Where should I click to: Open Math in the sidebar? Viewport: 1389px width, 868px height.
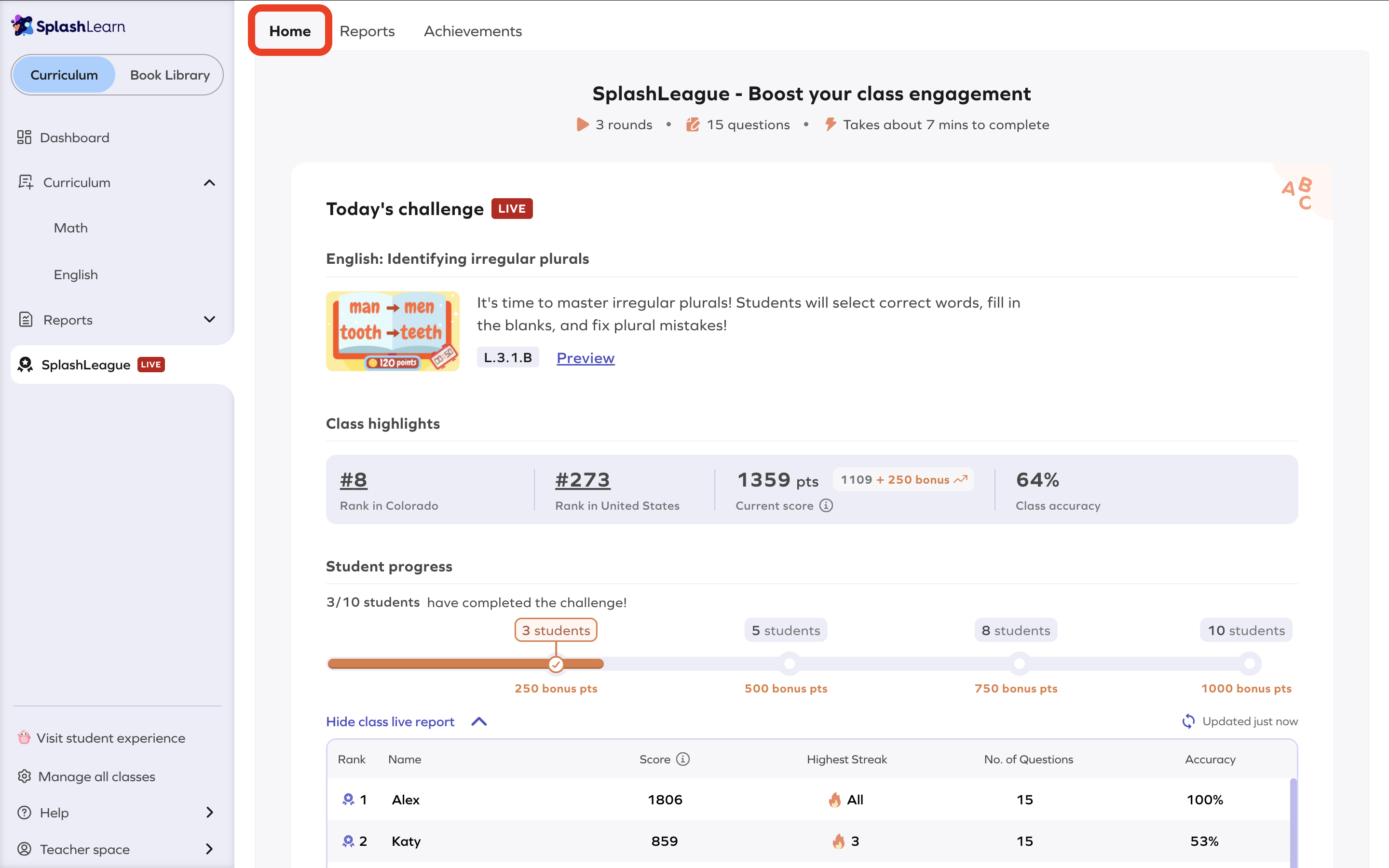(x=70, y=228)
